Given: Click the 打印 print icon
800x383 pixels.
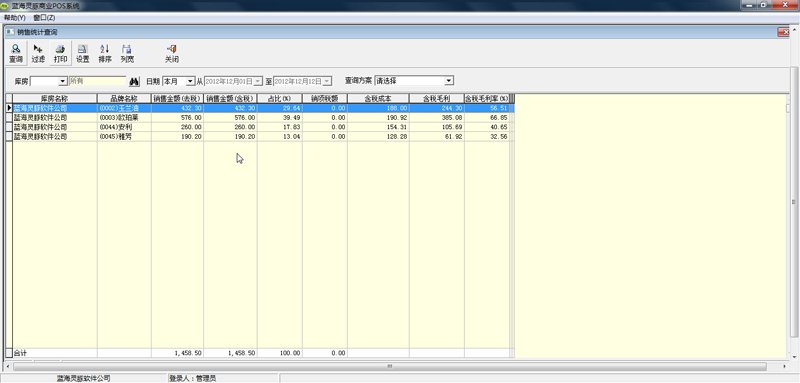Looking at the screenshot, I should 60,54.
